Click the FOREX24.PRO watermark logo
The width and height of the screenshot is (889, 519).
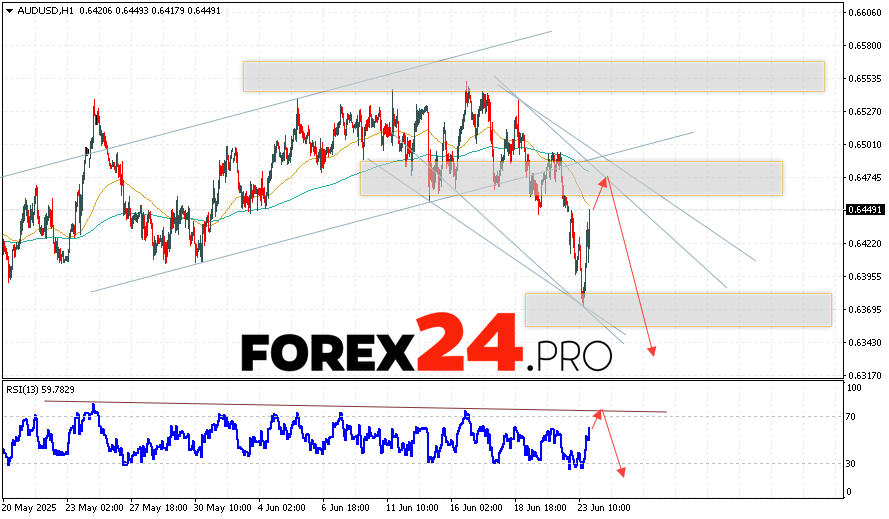[x=425, y=345]
